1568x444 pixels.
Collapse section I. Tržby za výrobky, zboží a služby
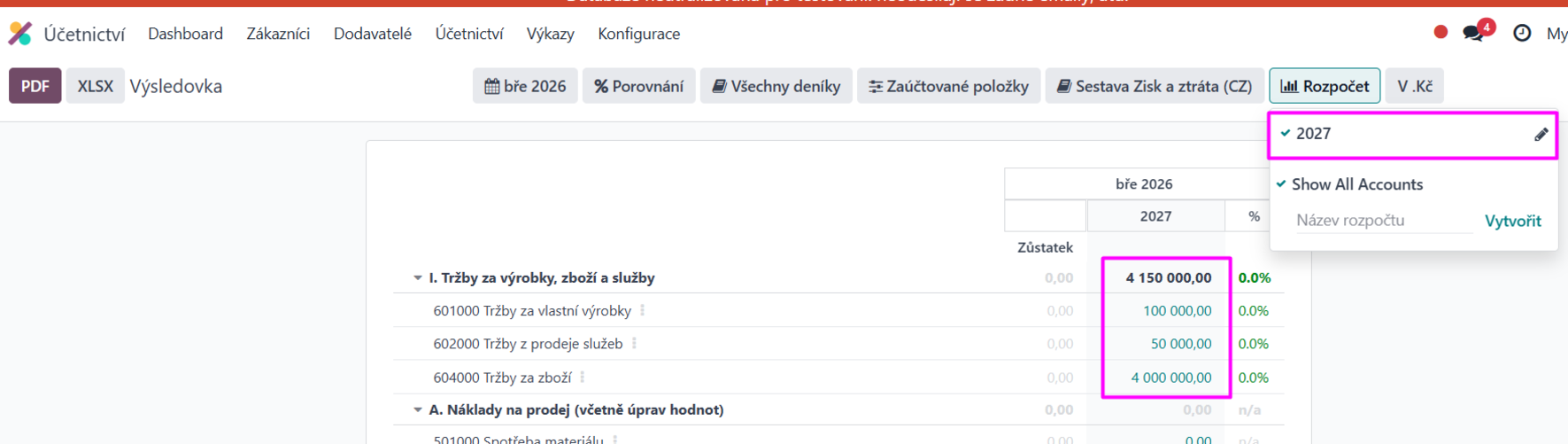coord(418,277)
